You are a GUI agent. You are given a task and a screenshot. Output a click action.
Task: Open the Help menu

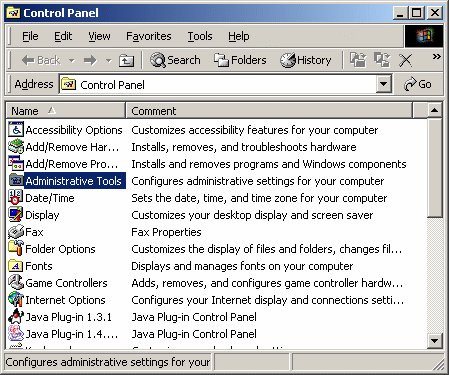(239, 36)
